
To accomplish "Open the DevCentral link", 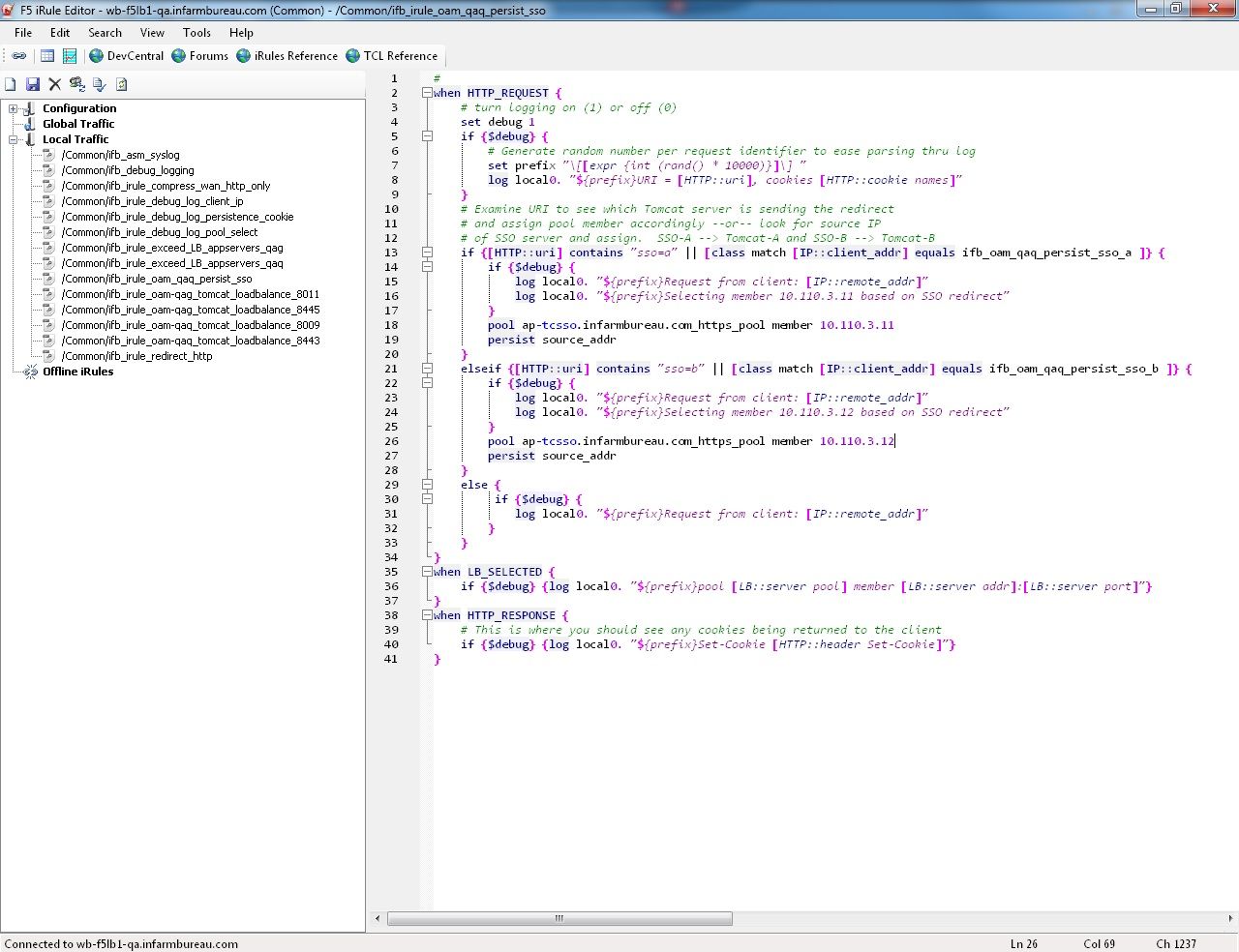I will (135, 56).
